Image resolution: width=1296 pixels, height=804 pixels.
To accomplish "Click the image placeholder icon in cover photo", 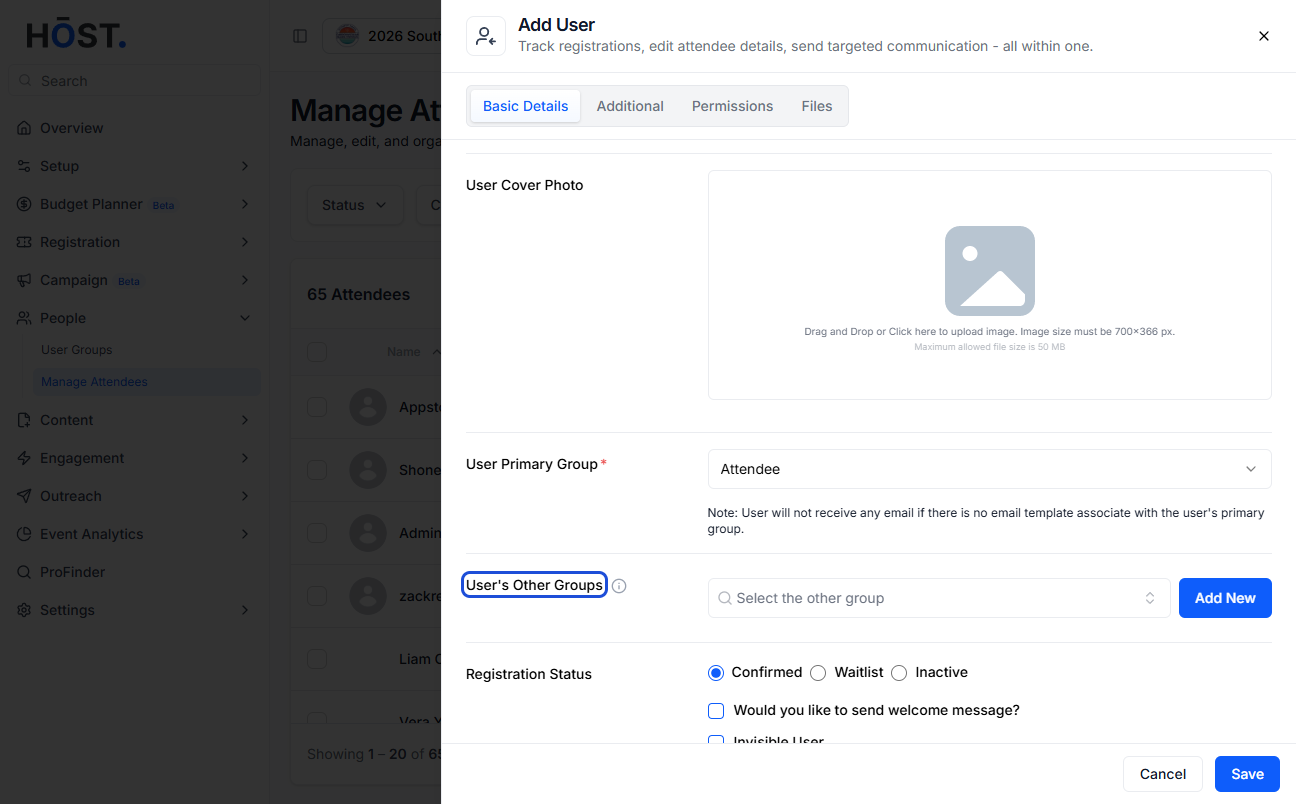I will [990, 271].
